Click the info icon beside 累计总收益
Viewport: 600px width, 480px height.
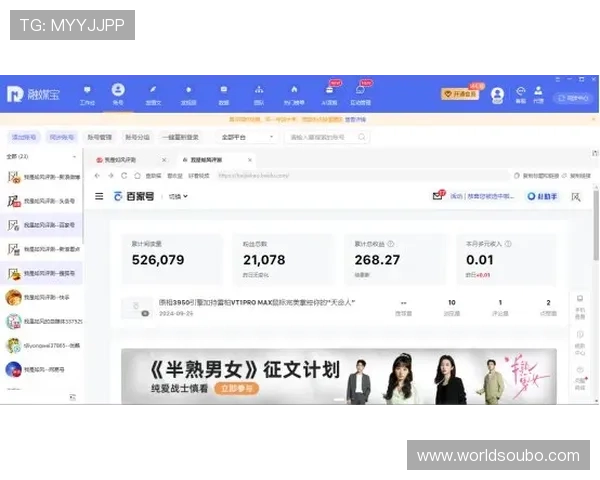tap(391, 244)
